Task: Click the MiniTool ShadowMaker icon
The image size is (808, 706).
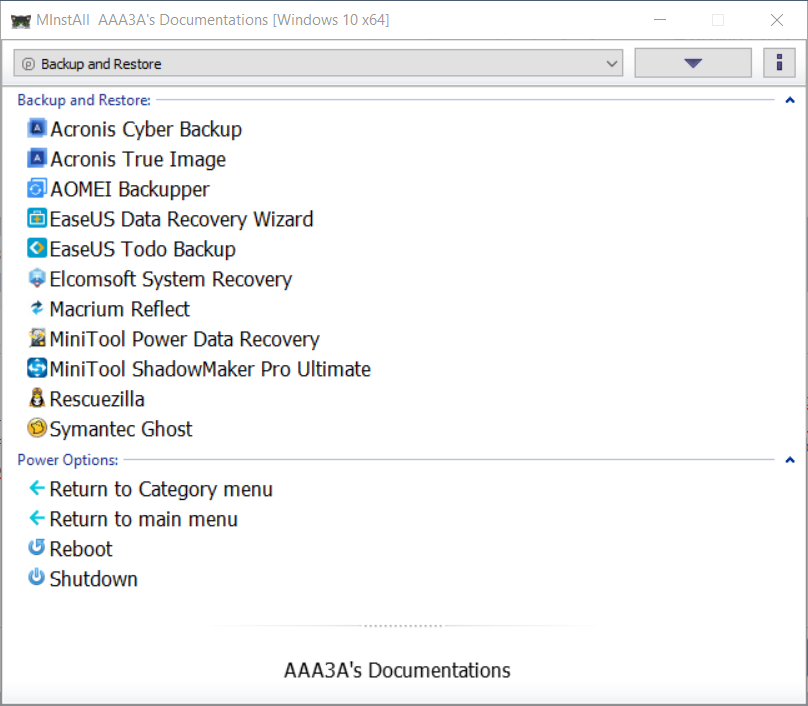Action: (x=37, y=368)
